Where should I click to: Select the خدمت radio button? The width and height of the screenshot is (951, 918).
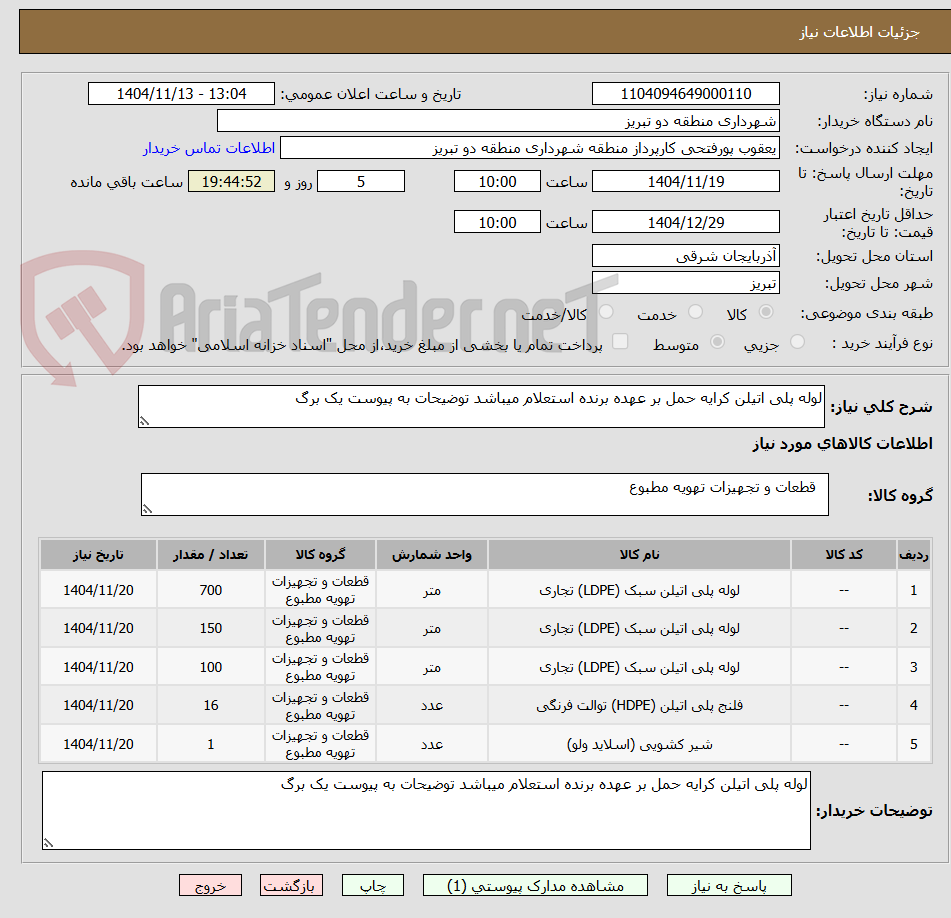696,312
